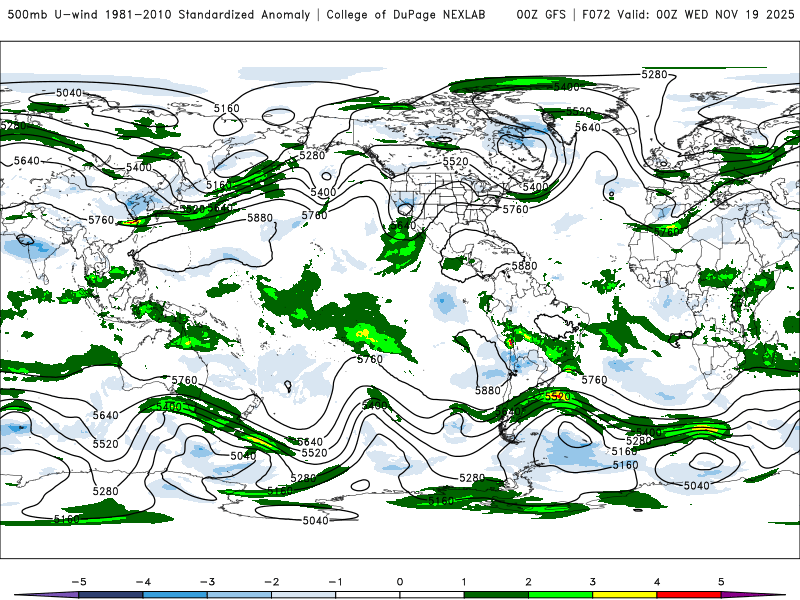Click the "00Z GFS" model run label
The height and width of the screenshot is (600, 800).
tap(541, 15)
